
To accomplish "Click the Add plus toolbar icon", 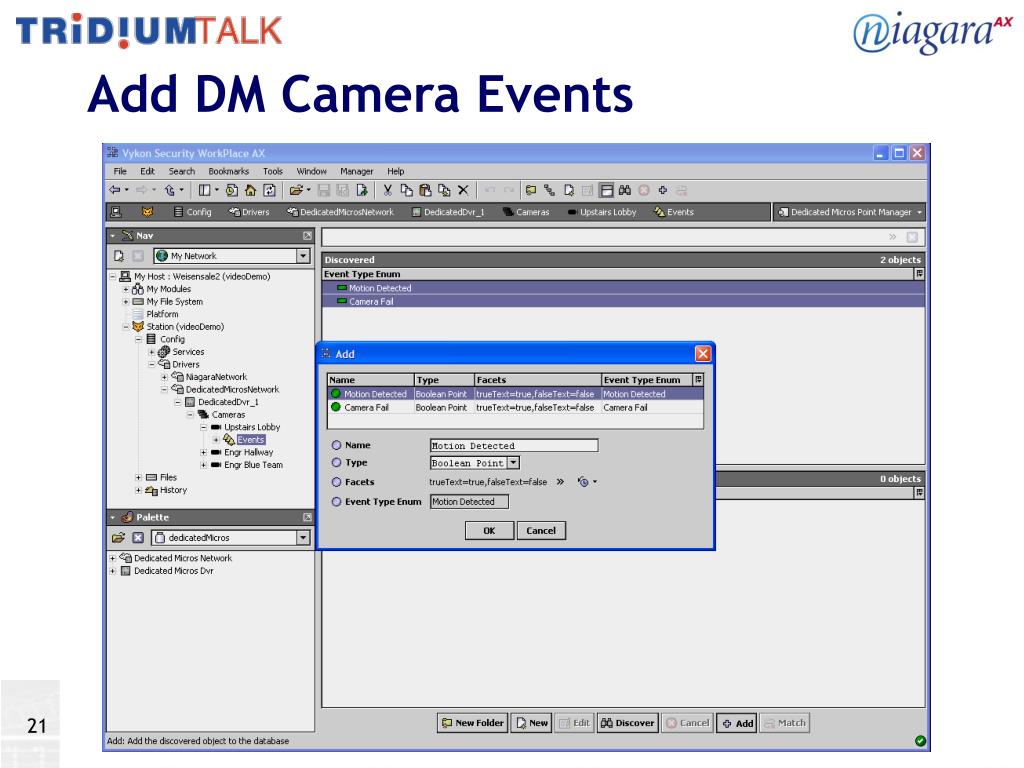I will click(x=663, y=190).
